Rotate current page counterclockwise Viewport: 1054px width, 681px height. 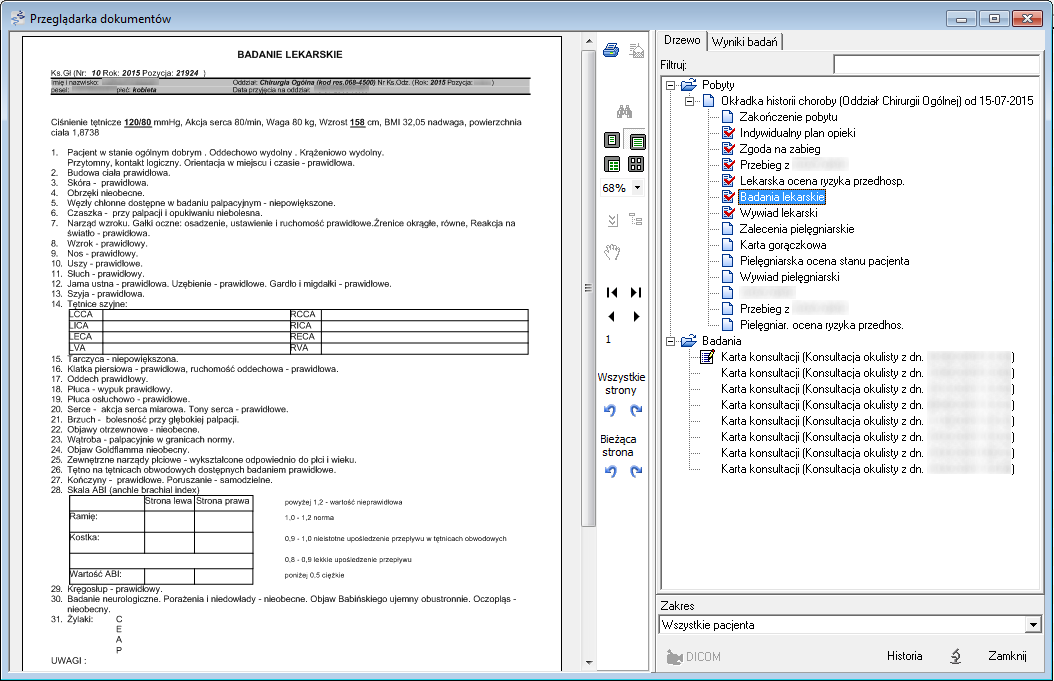tap(610, 471)
